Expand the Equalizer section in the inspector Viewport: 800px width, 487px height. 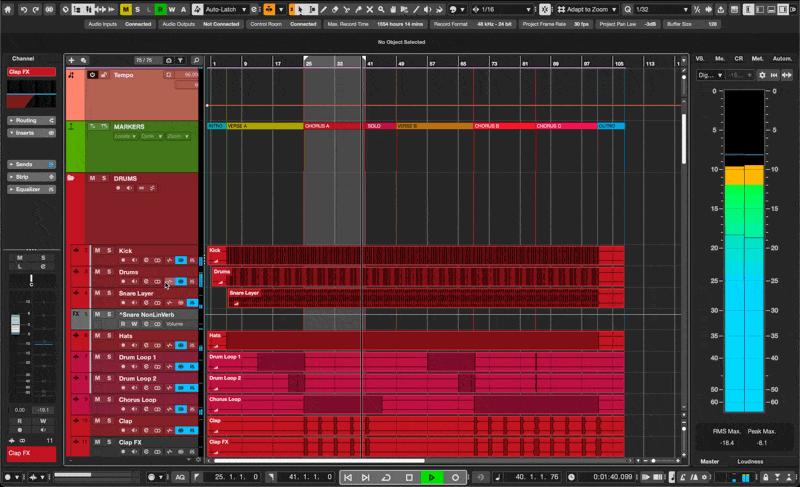coord(31,189)
